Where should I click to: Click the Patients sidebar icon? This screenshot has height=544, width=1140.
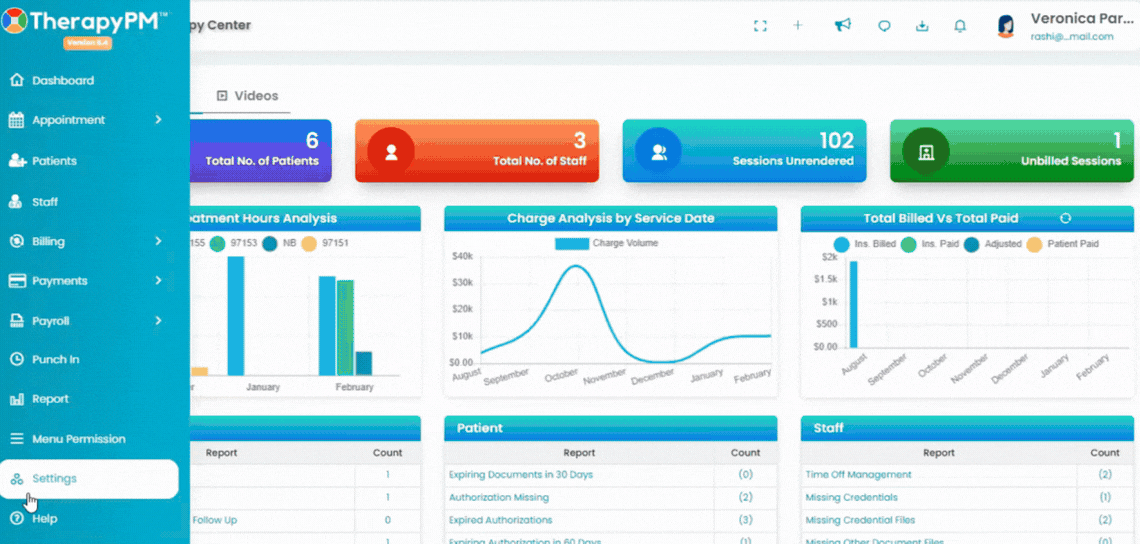[17, 161]
